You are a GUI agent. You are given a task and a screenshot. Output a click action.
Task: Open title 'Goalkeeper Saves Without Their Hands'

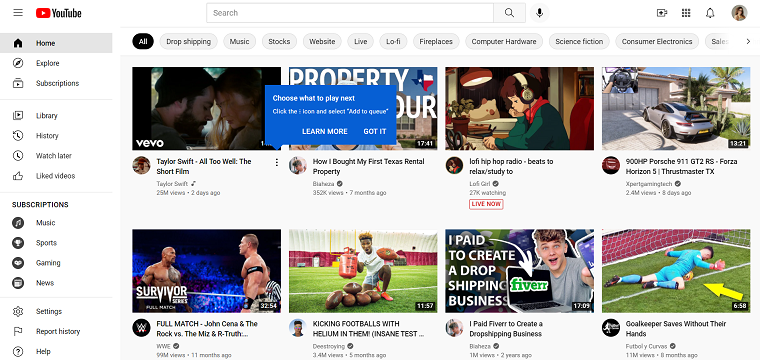pos(676,329)
